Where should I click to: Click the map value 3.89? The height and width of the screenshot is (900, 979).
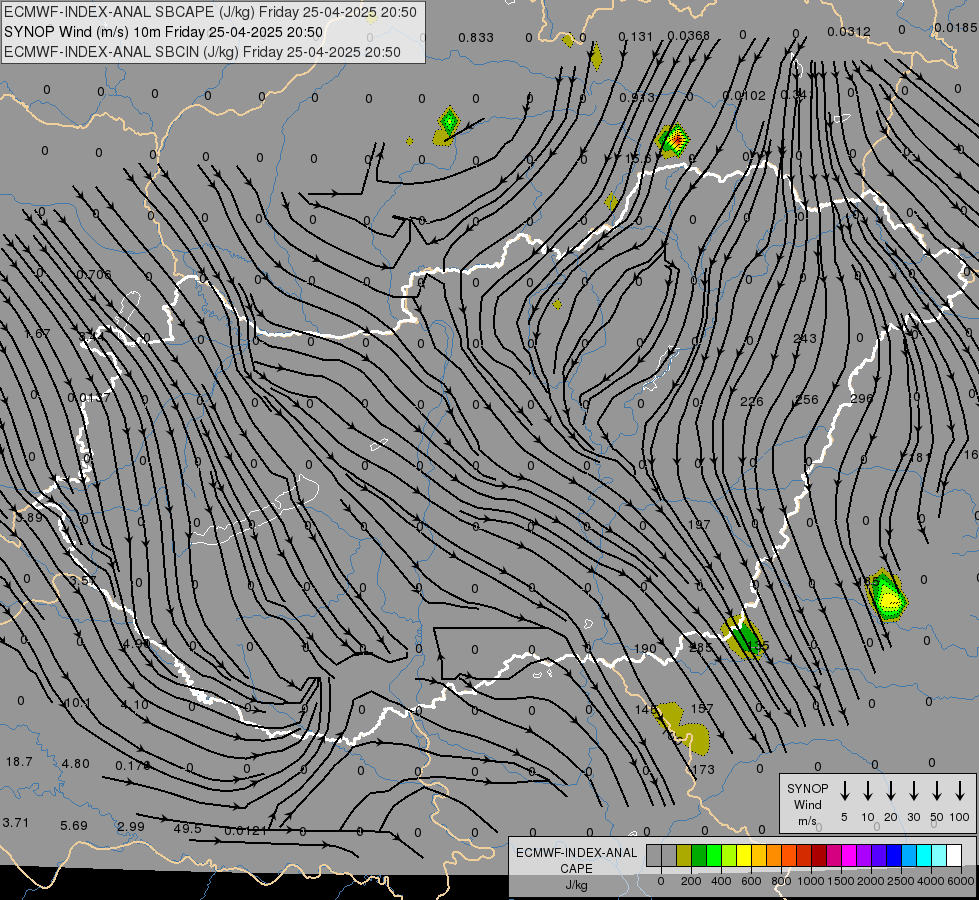pyautogui.click(x=29, y=517)
